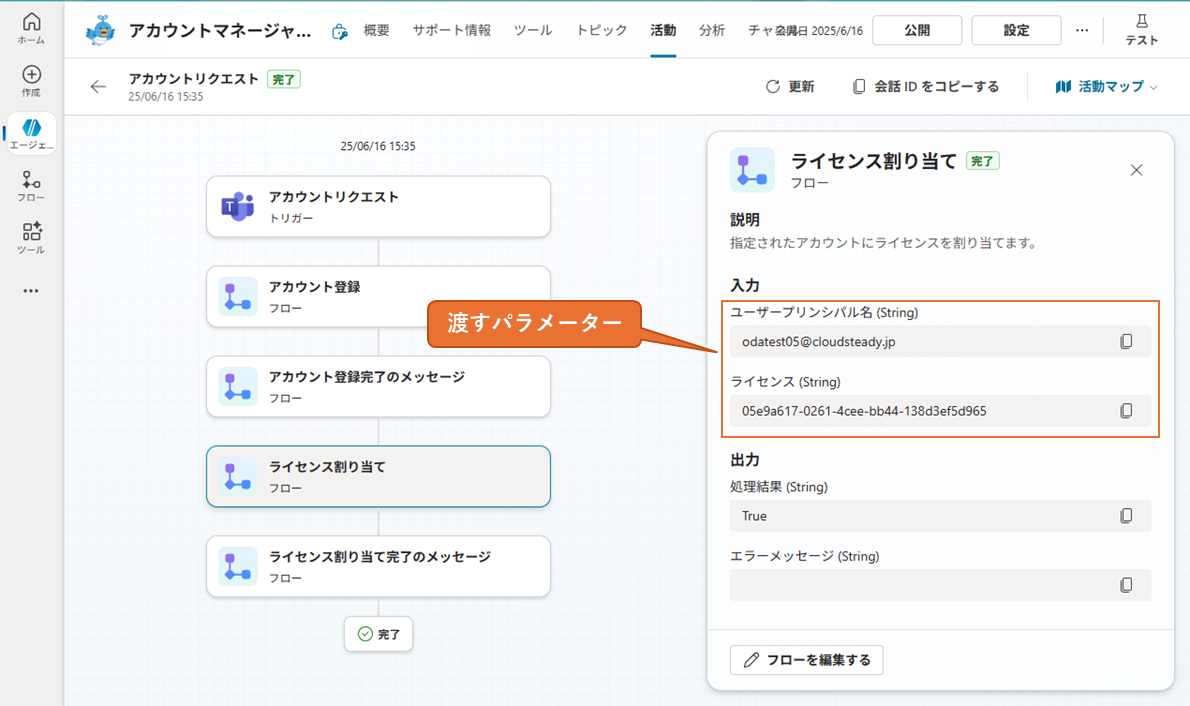
Task: Switch to the 概要 tab
Action: (376, 30)
